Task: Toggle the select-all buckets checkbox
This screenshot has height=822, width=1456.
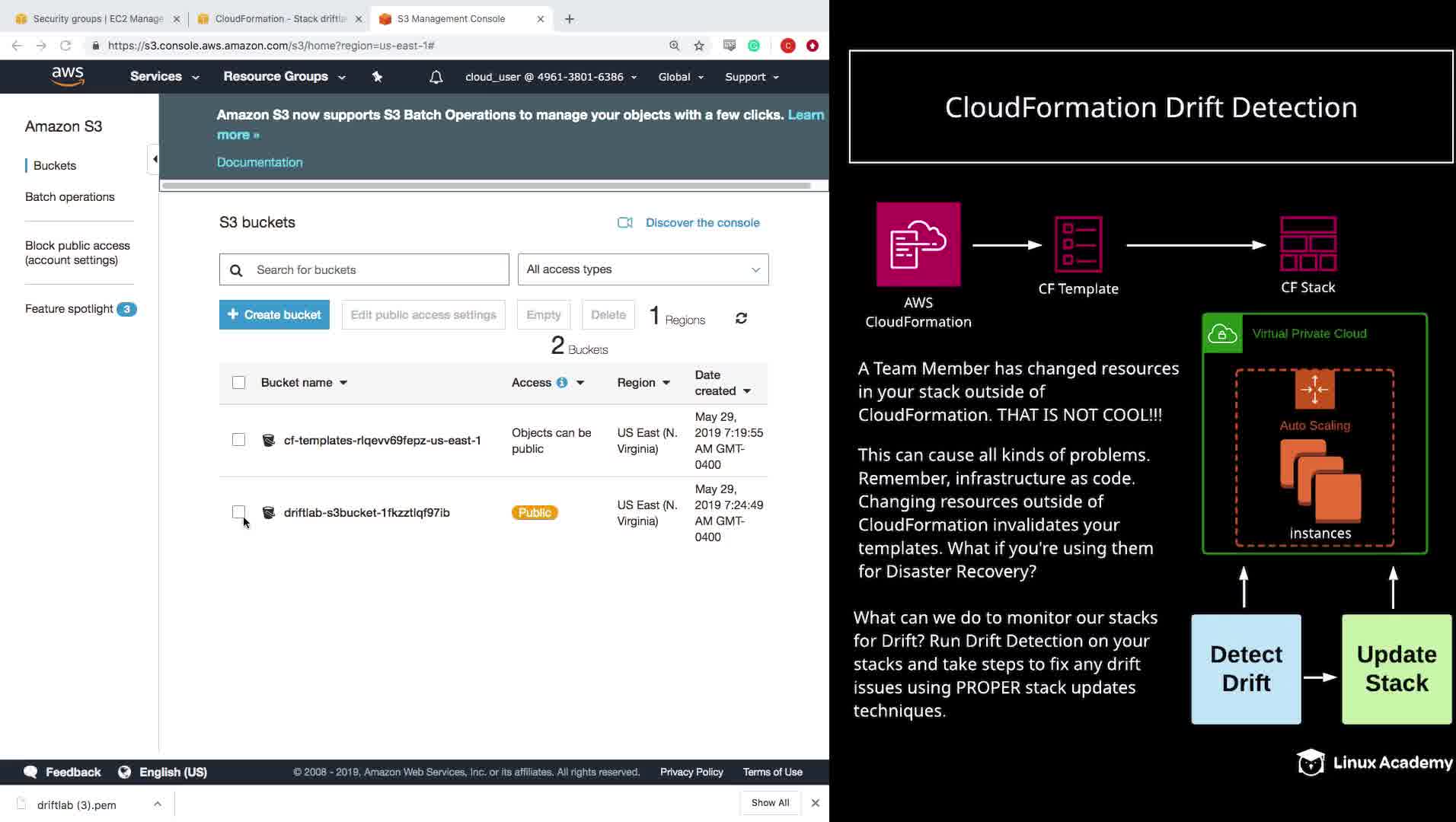Action: [x=238, y=383]
